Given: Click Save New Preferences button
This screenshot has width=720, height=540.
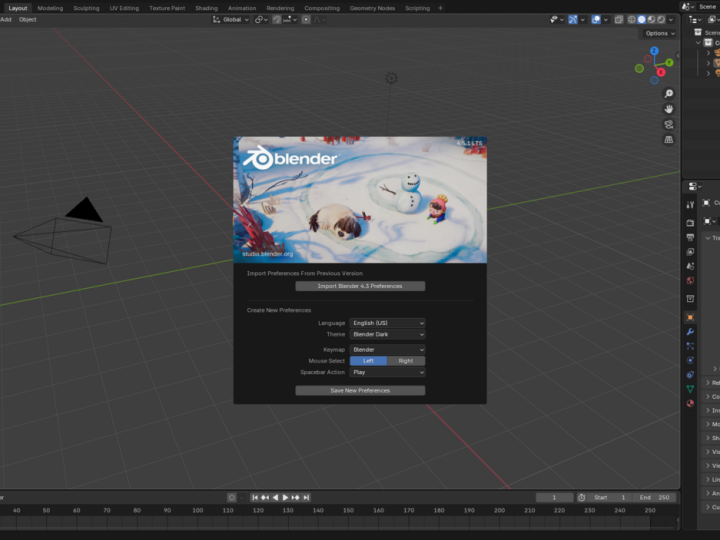Looking at the screenshot, I should point(360,391).
